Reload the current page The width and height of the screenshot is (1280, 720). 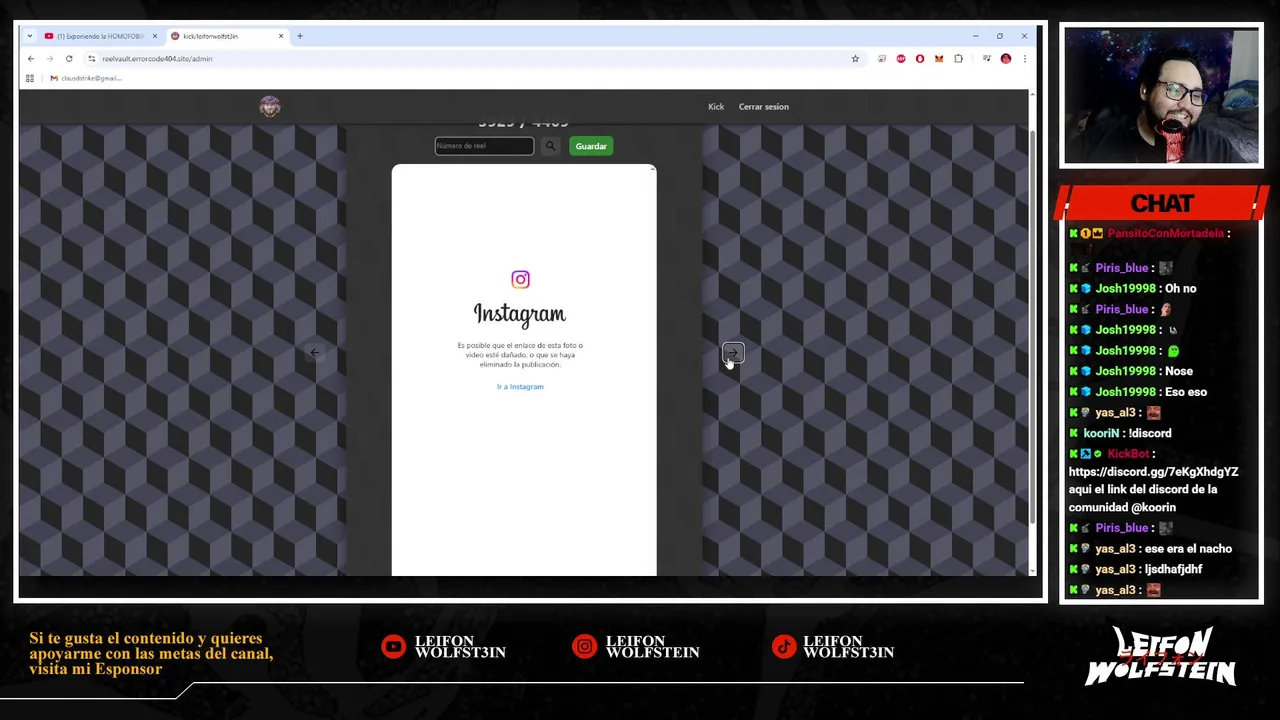point(69,59)
